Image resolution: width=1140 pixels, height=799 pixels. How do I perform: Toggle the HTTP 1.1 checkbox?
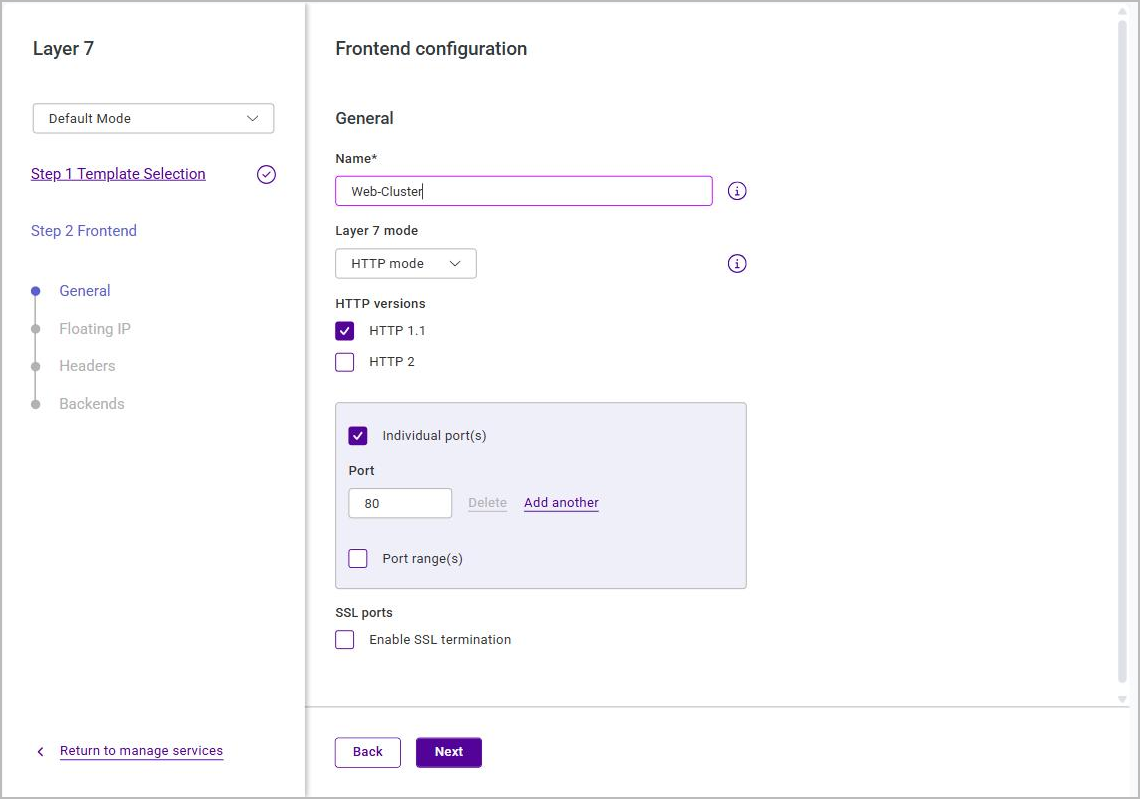[x=345, y=331]
